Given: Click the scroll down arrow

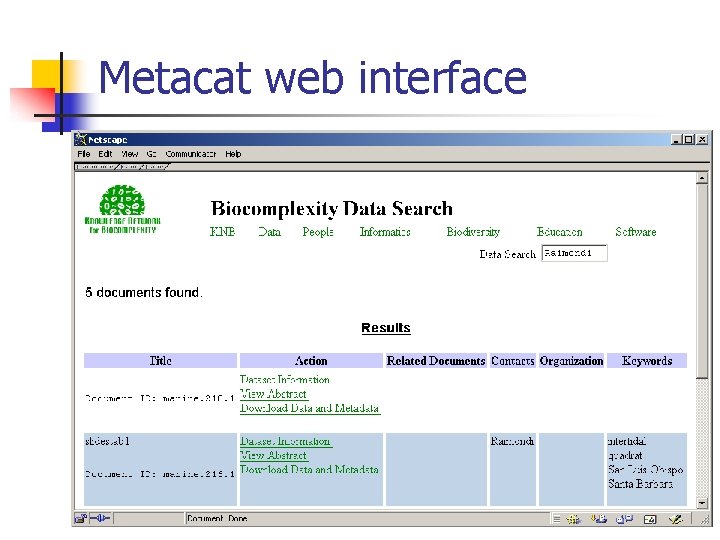Looking at the screenshot, I should (x=702, y=503).
